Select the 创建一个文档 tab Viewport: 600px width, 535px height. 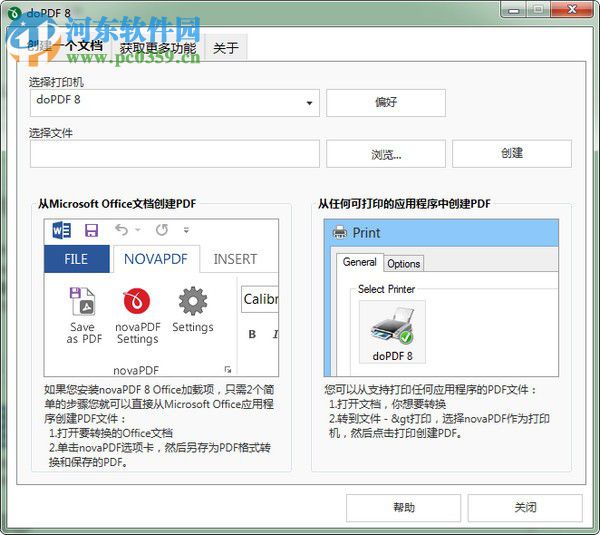click(64, 46)
